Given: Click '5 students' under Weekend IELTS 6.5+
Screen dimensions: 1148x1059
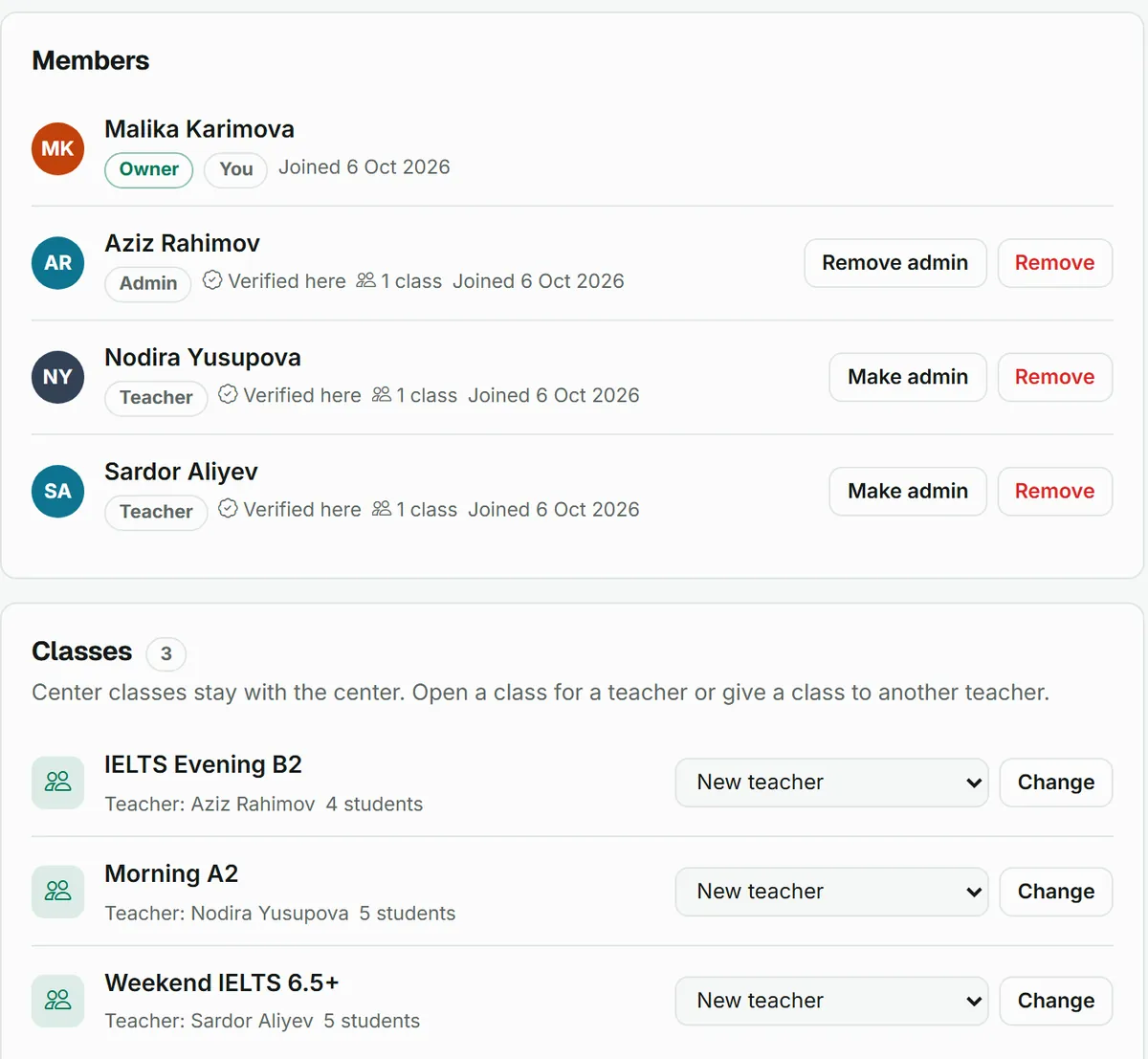Looking at the screenshot, I should coord(372,1021).
